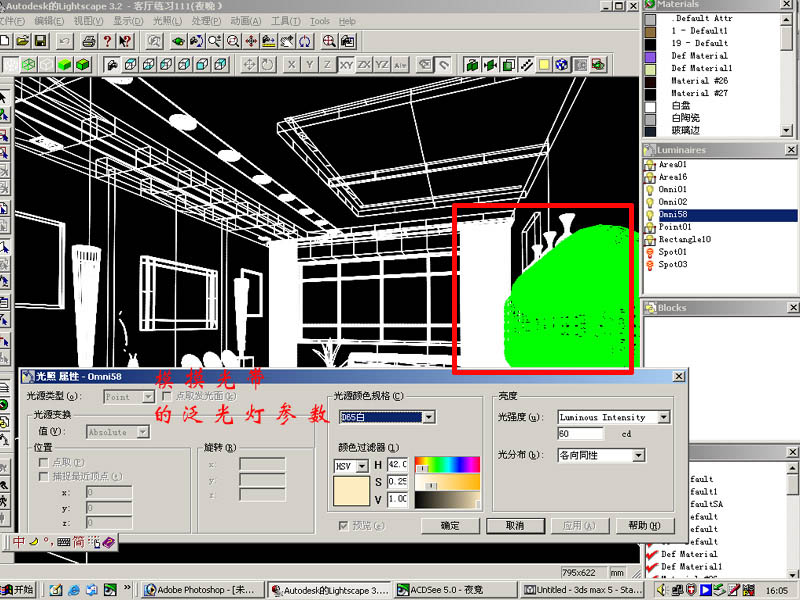Click the overlapping green squares icon
This screenshot has width=800, height=600.
(508, 65)
